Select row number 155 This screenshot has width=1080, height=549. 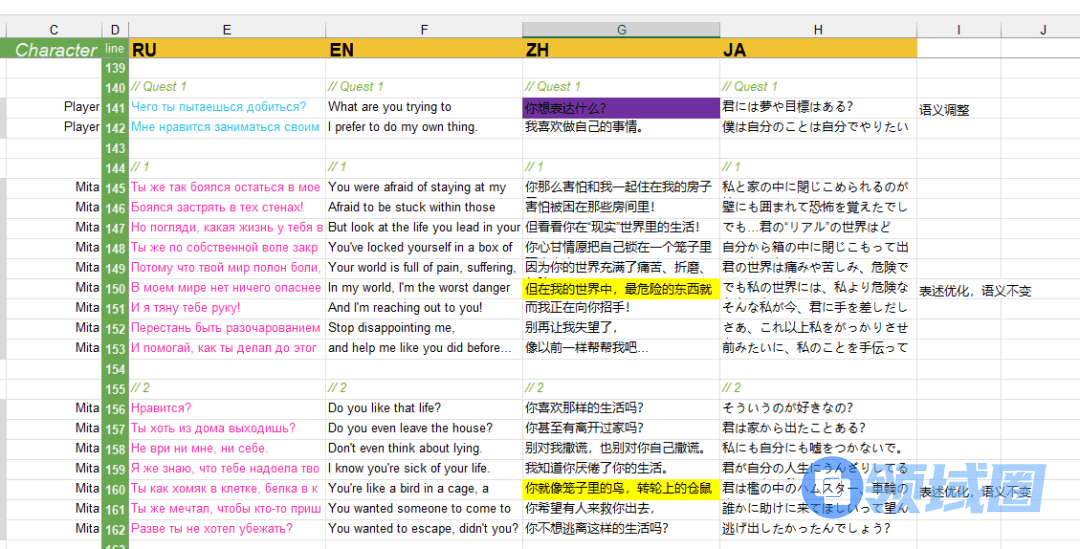(x=115, y=388)
